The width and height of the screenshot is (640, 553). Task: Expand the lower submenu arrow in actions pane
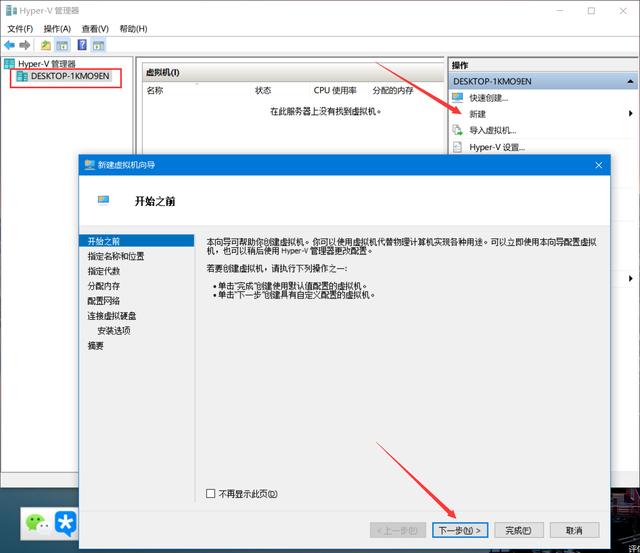631,278
